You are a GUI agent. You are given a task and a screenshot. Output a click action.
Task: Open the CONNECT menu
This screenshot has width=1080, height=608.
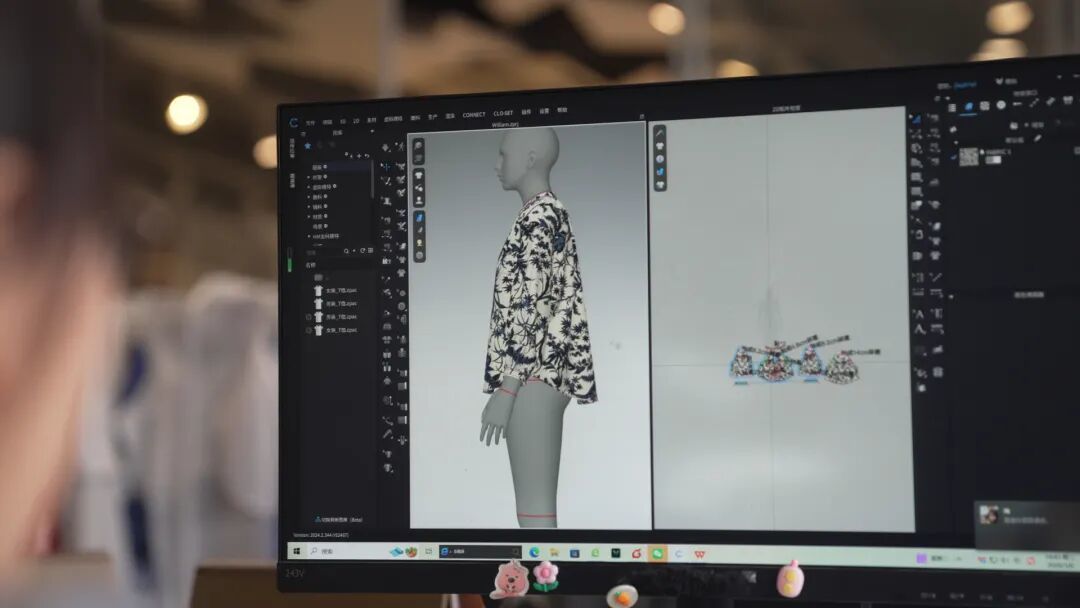click(474, 115)
